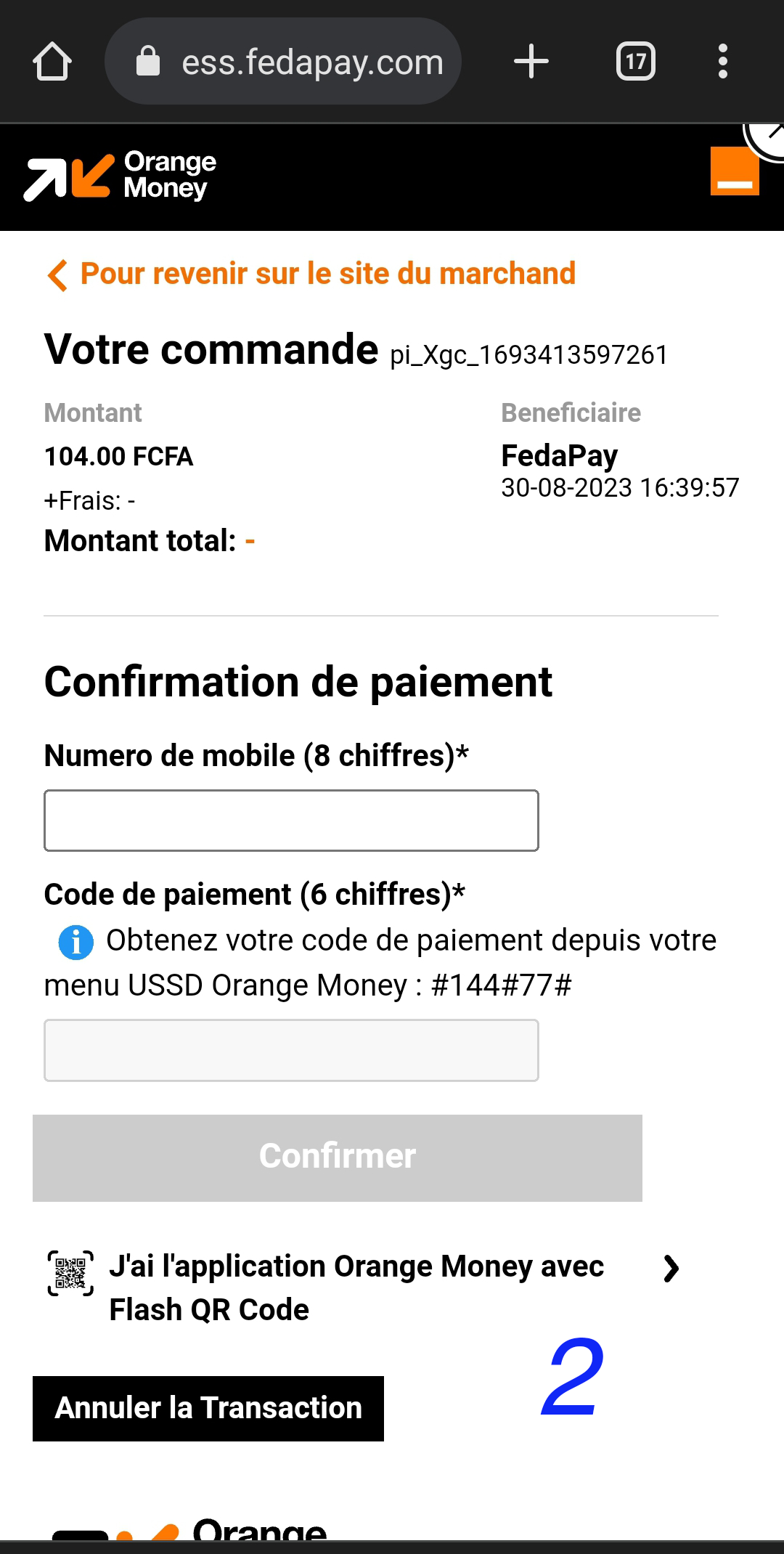The height and width of the screenshot is (1554, 784).
Task: Click the Orange Money logo
Action: (x=121, y=176)
